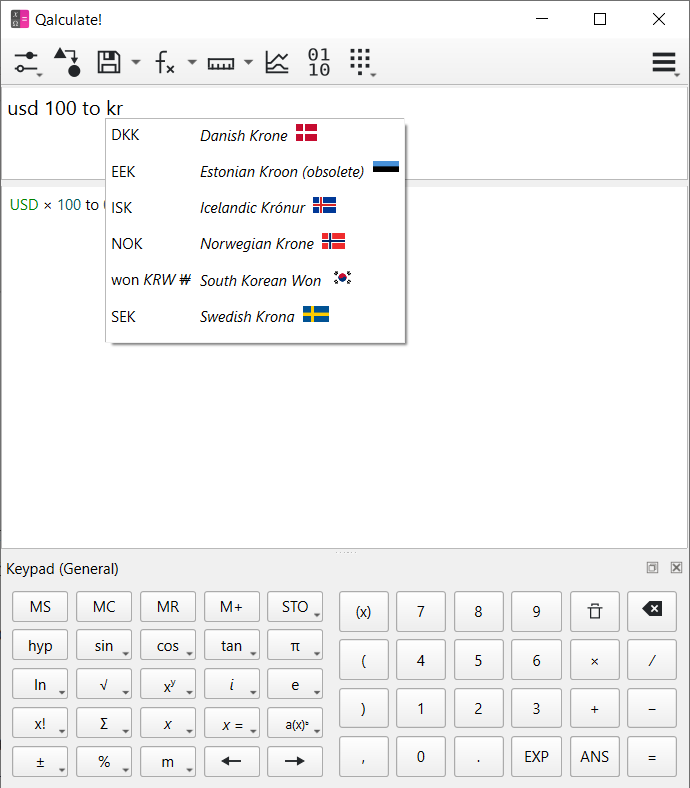This screenshot has height=788, width=690.
Task: Click the backspace delete icon
Action: pyautogui.click(x=652, y=612)
